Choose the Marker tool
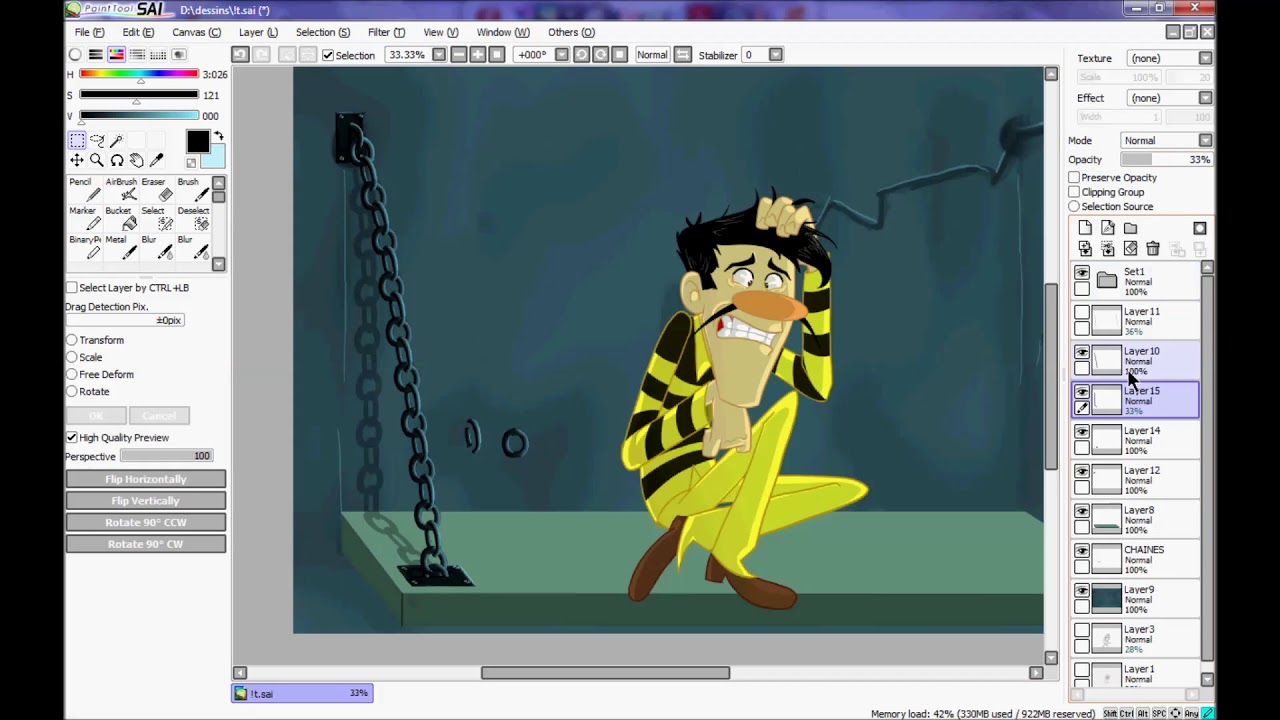 coord(83,218)
